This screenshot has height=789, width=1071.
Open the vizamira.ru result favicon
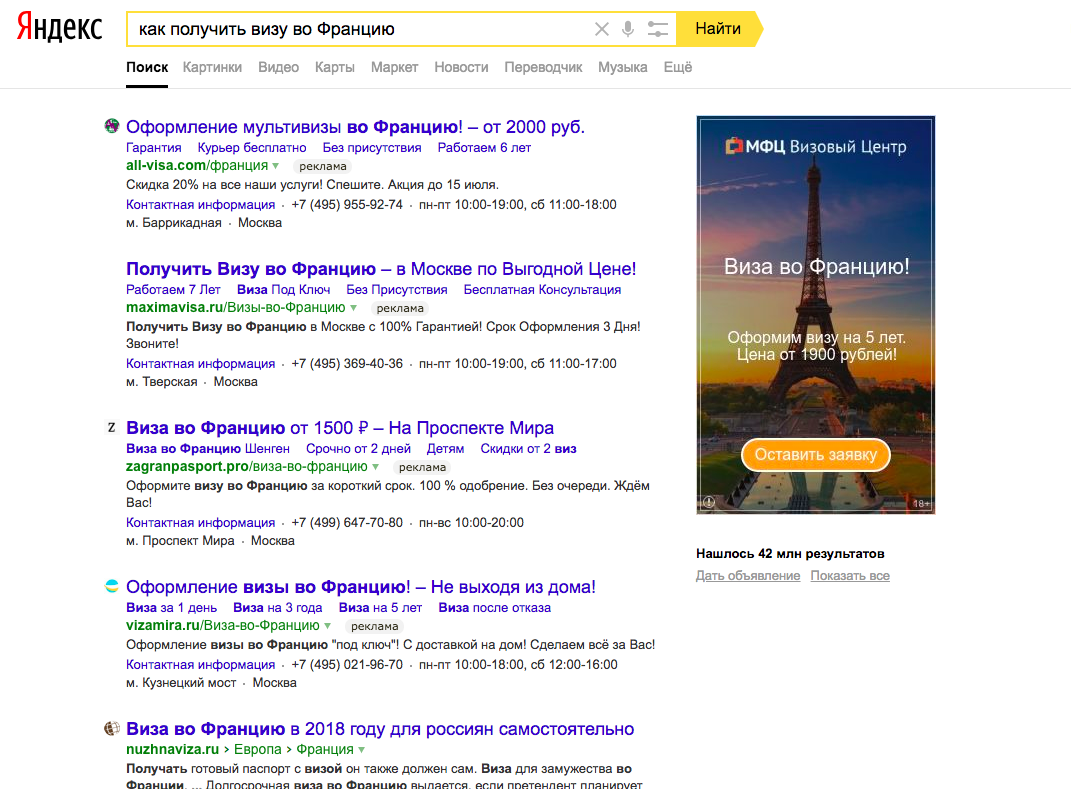click(x=111, y=586)
